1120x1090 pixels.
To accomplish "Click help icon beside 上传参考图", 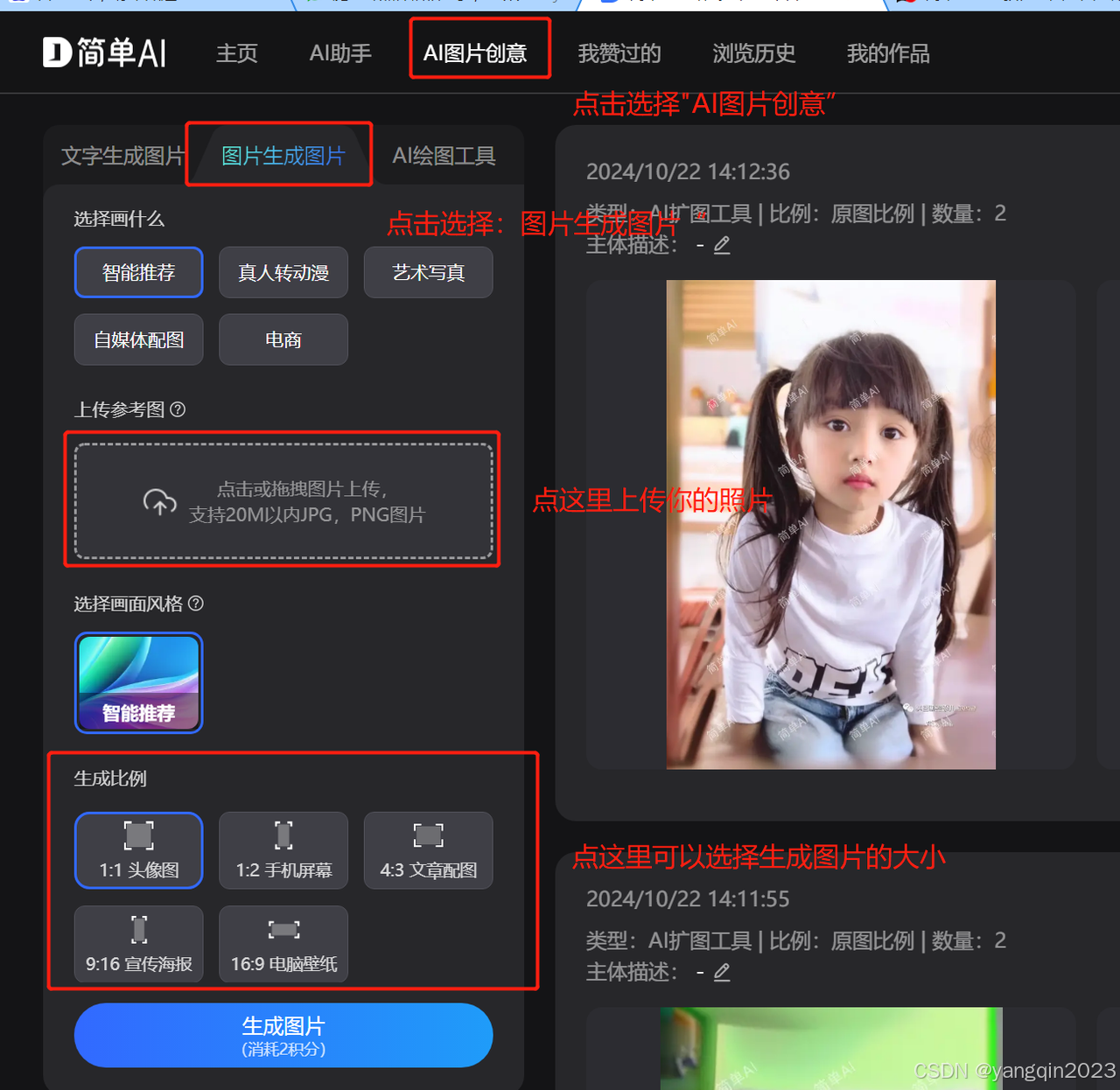I will tap(178, 409).
